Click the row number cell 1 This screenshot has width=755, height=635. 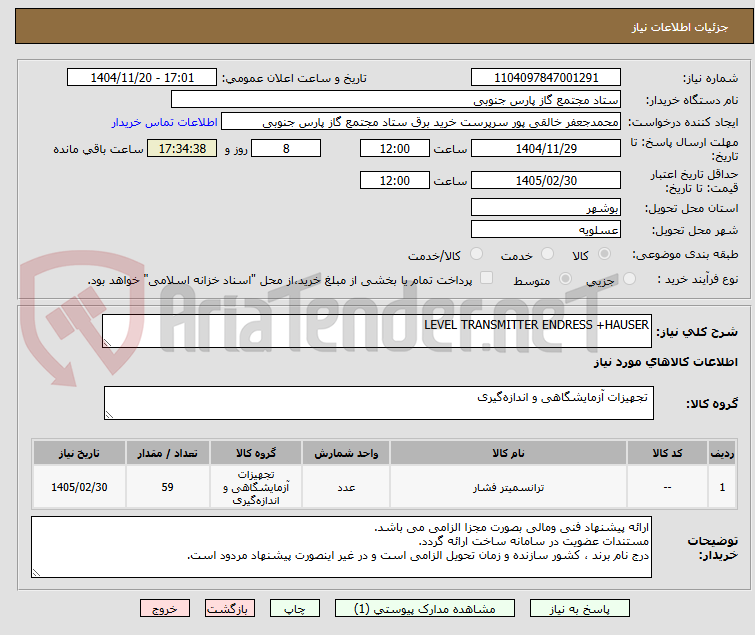tap(722, 487)
